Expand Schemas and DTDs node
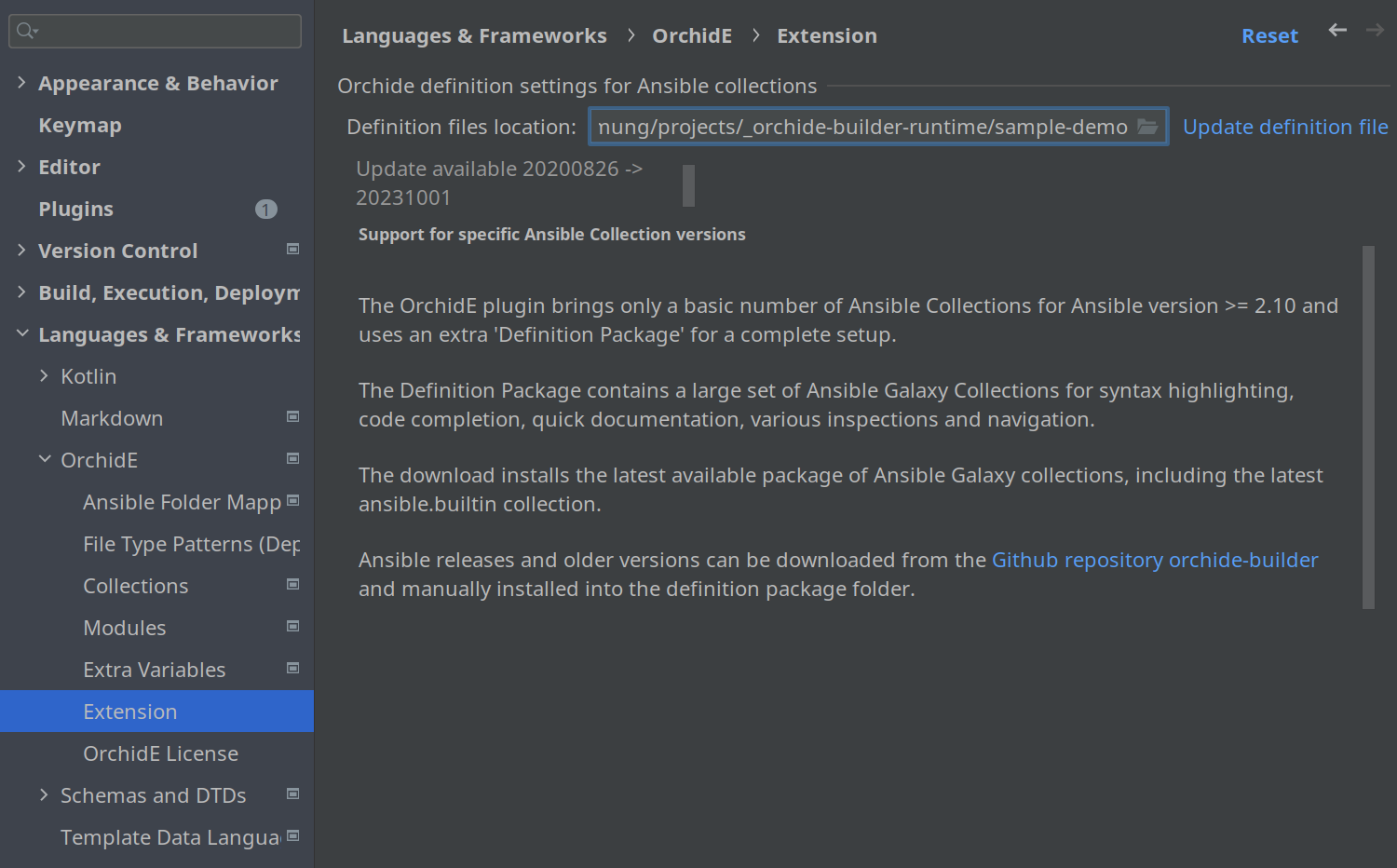1397x868 pixels. 45,795
